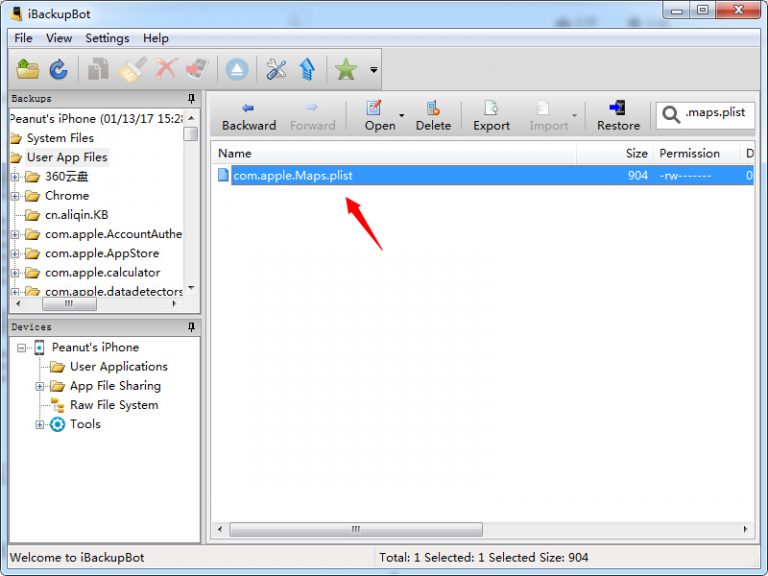Viewport: 768px width, 576px height.
Task: Click the Backups tree scroll down arrow
Action: 192,288
